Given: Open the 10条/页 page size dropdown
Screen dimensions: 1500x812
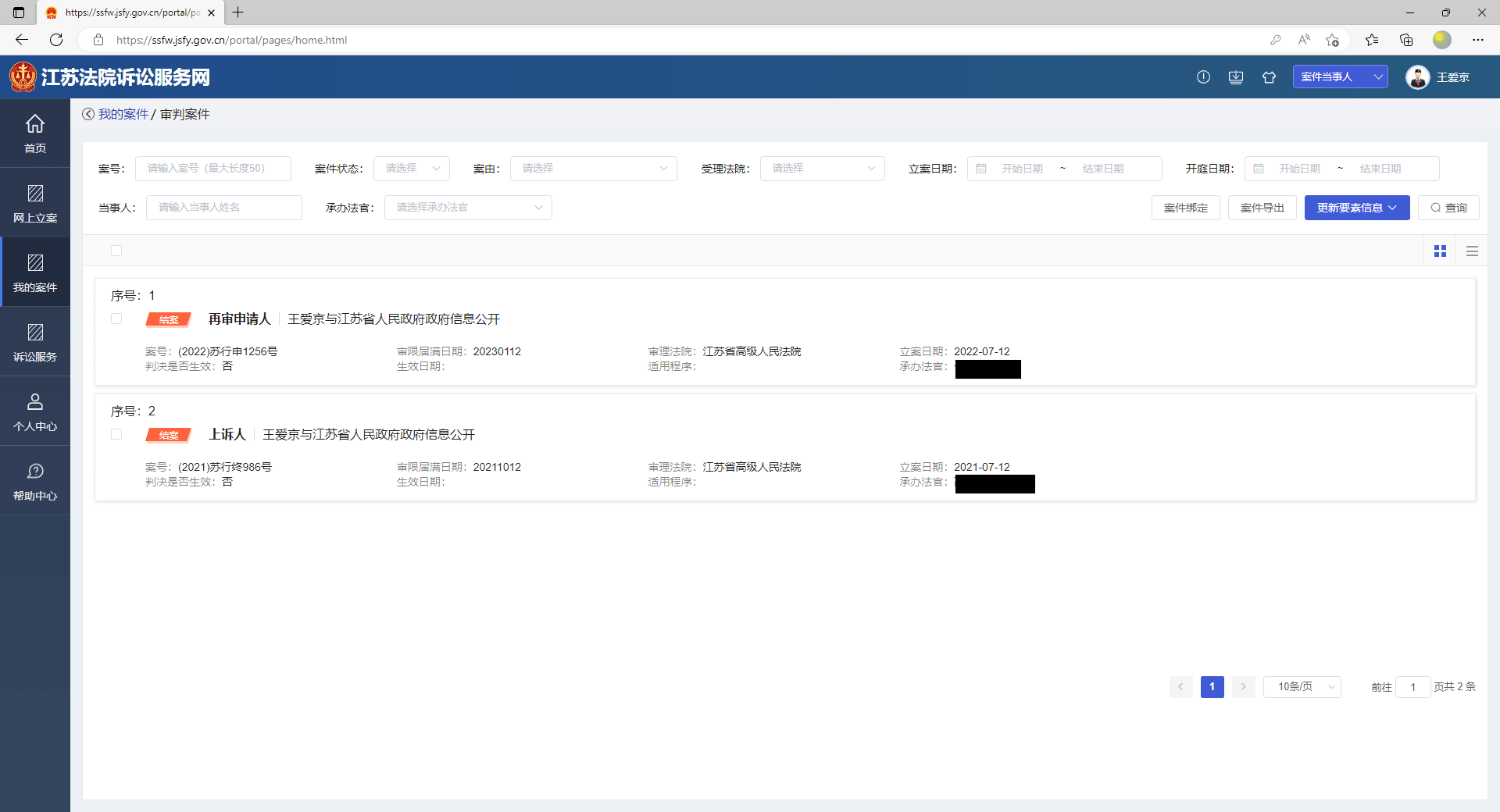Looking at the screenshot, I should point(1302,687).
